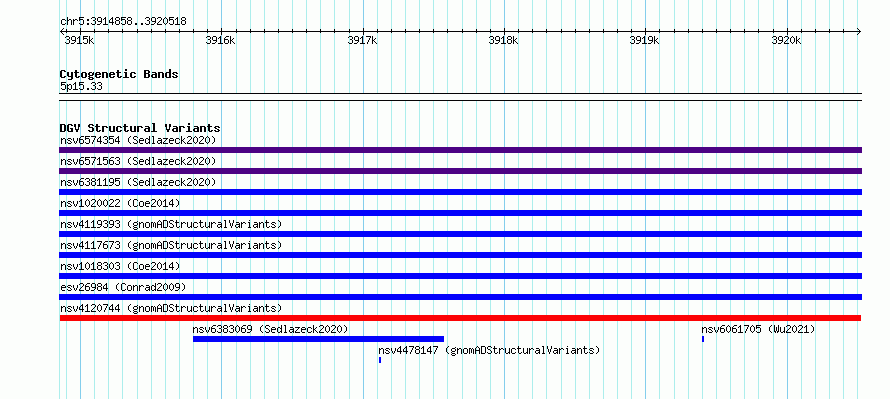Click the nsv6571563 (Sedlazeck2020) label
This screenshot has height=399, width=890.
pyautogui.click(x=138, y=161)
